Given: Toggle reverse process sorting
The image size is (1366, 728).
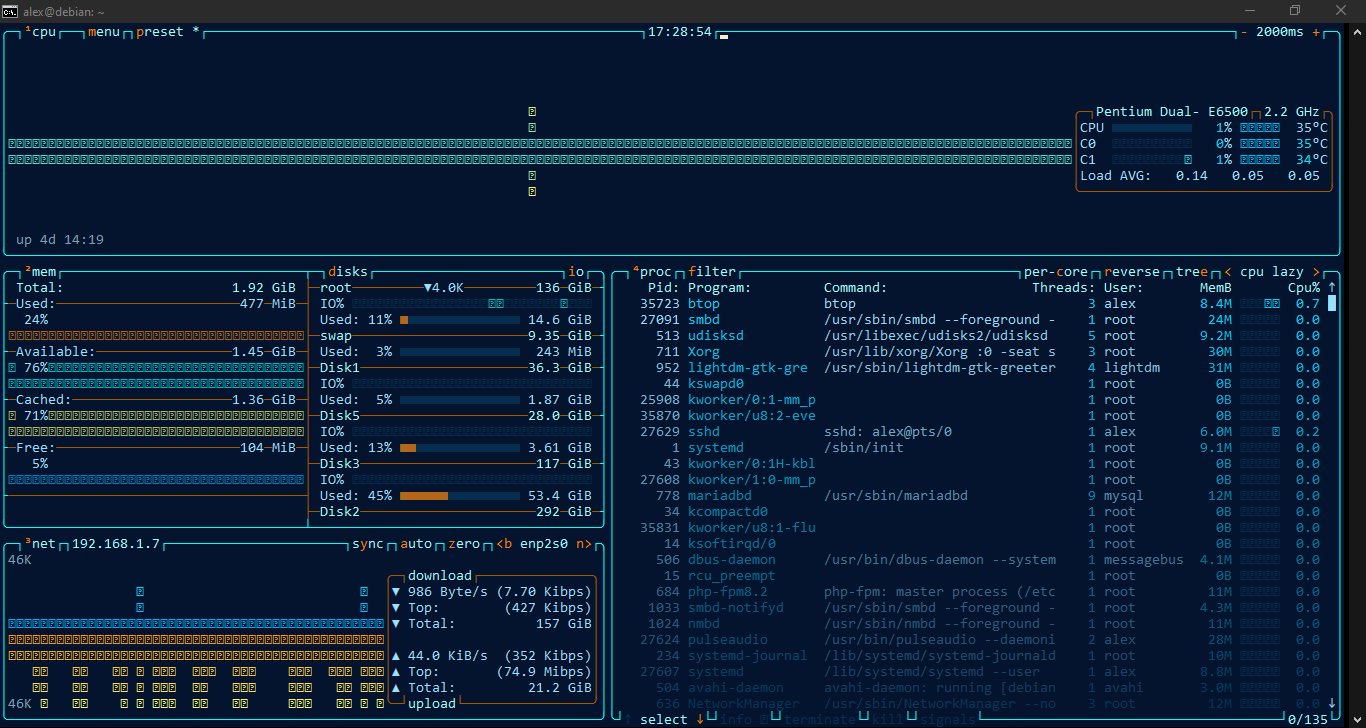Looking at the screenshot, I should point(1131,271).
